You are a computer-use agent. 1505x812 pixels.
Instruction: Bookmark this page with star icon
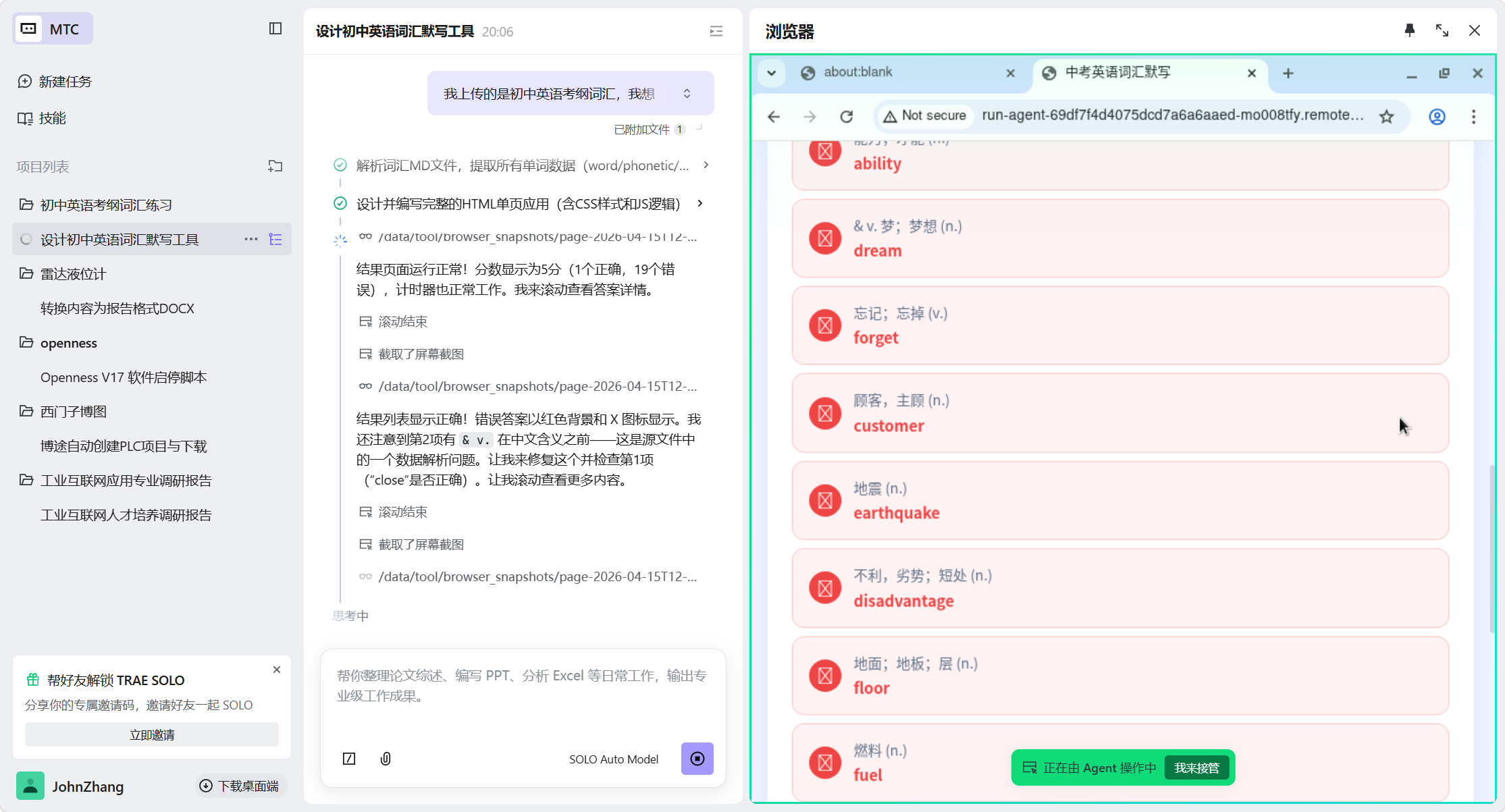click(x=1387, y=116)
